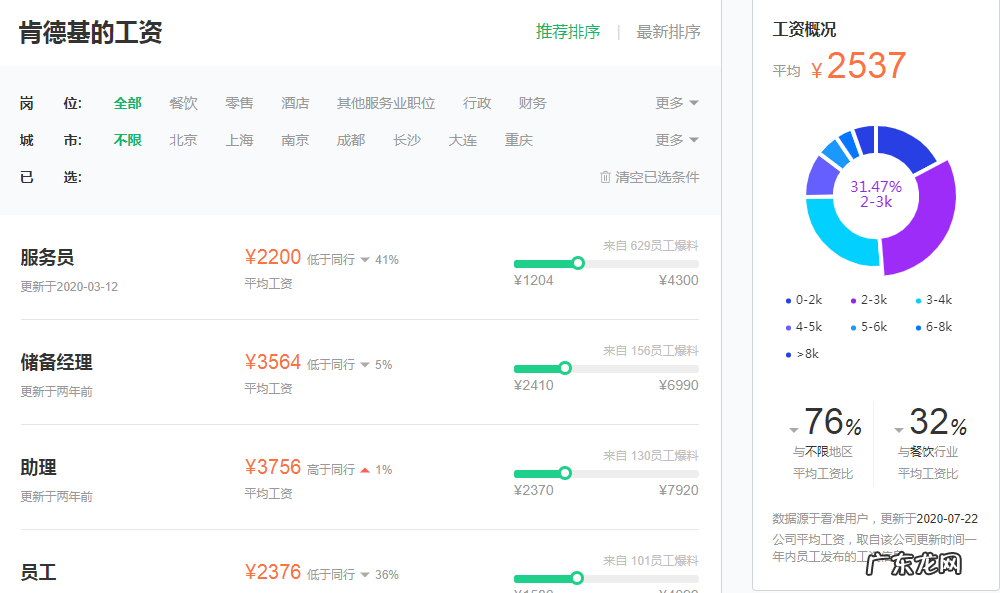Expand the 更多 dropdown for cities

tap(670, 140)
